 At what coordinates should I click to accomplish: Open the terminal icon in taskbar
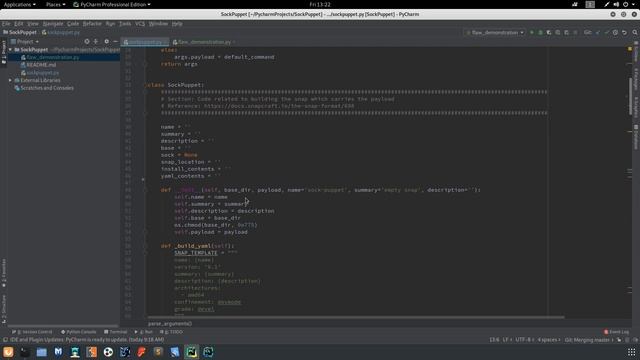(24, 352)
